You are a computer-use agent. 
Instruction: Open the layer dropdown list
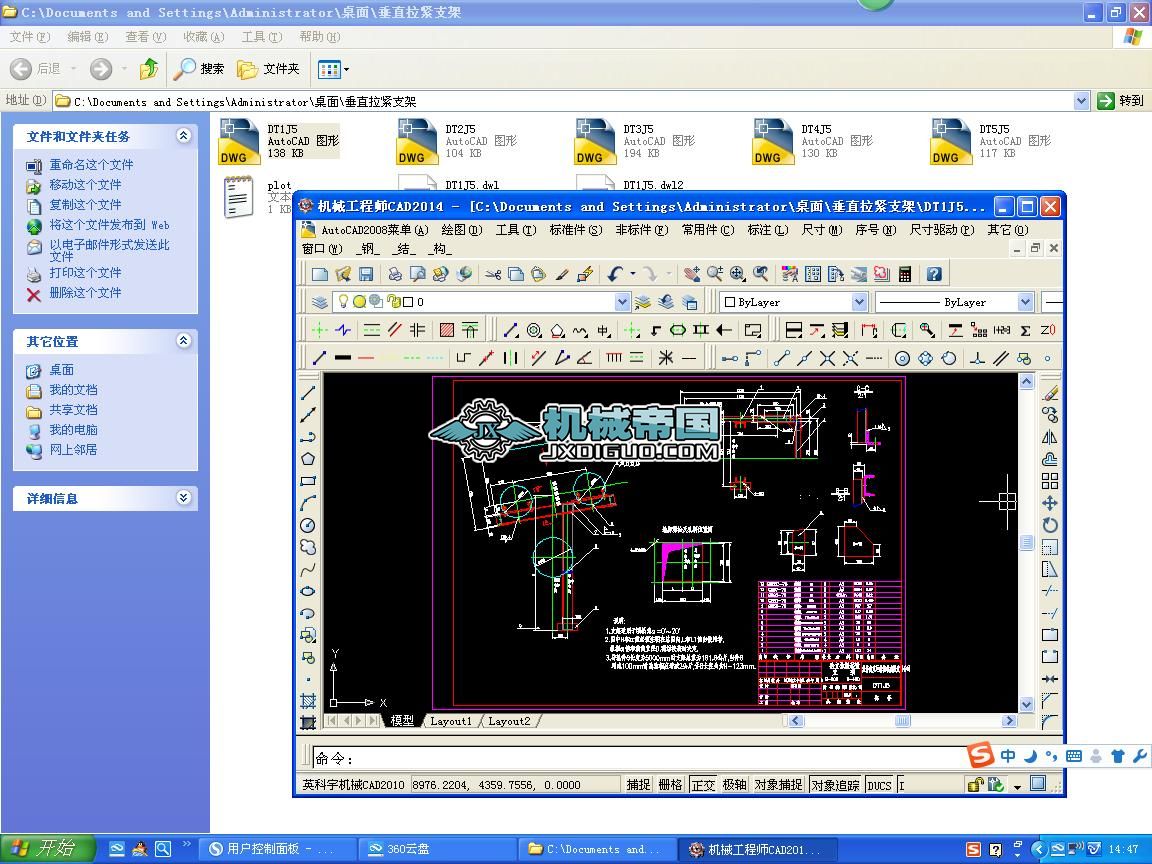tap(622, 302)
